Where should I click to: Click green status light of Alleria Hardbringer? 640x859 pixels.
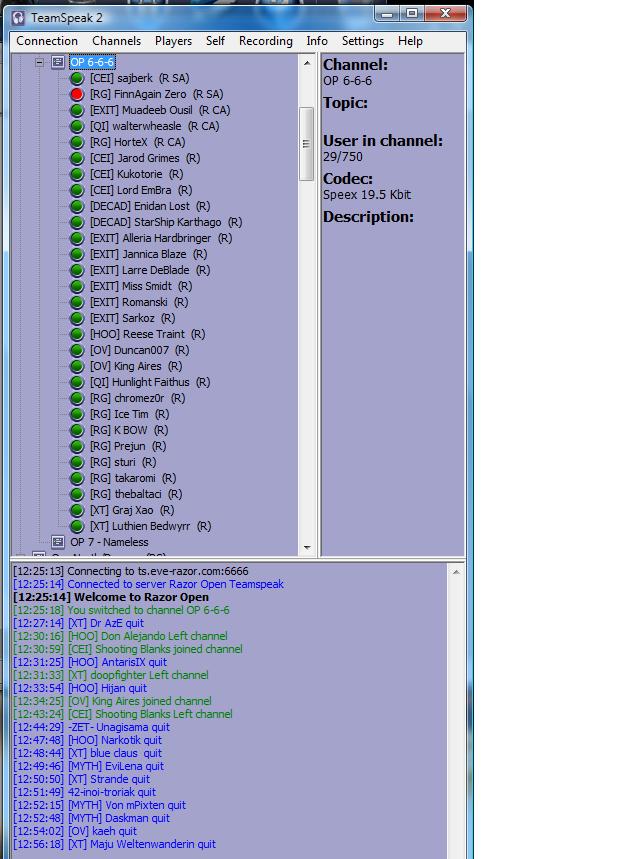tap(77, 238)
